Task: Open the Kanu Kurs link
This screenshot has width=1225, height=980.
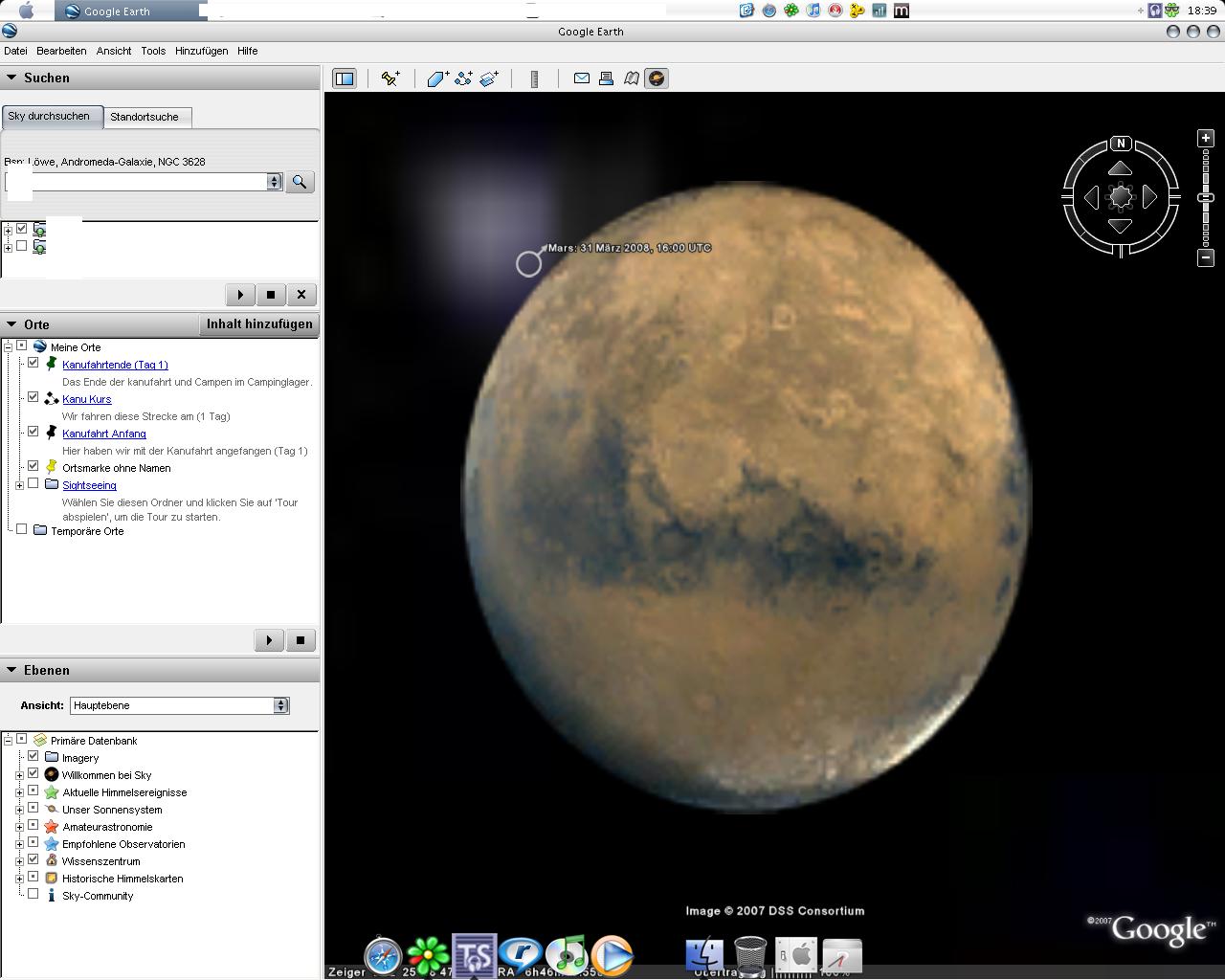Action: 87,399
